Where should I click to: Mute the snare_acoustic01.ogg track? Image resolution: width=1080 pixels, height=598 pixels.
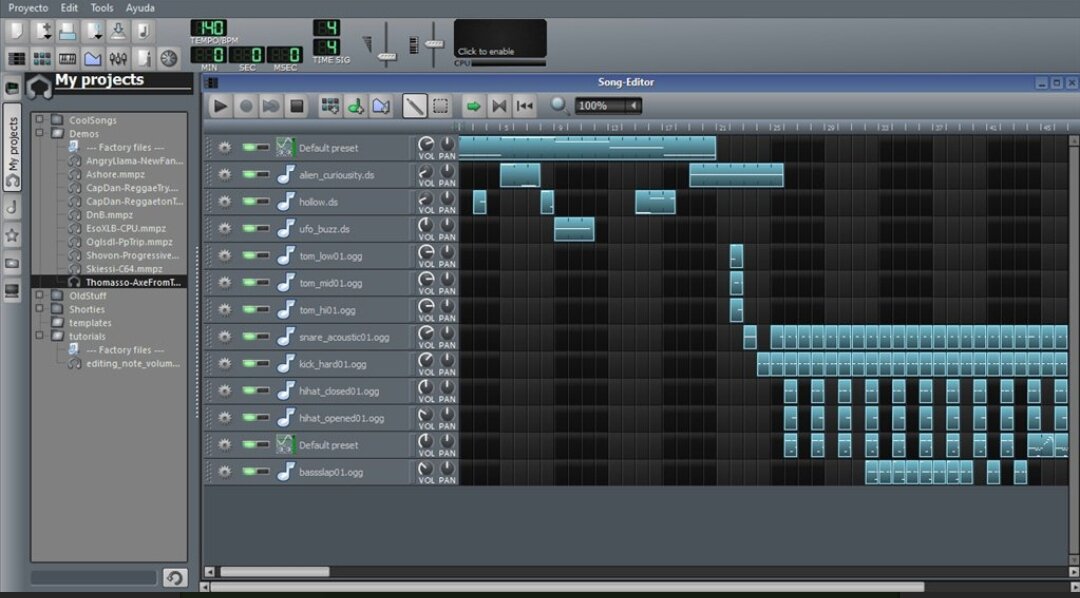click(x=249, y=337)
